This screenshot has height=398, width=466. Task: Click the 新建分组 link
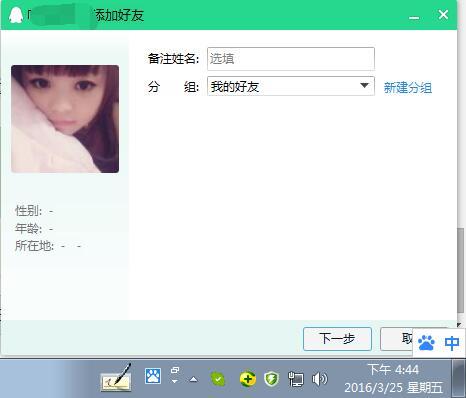tap(408, 88)
